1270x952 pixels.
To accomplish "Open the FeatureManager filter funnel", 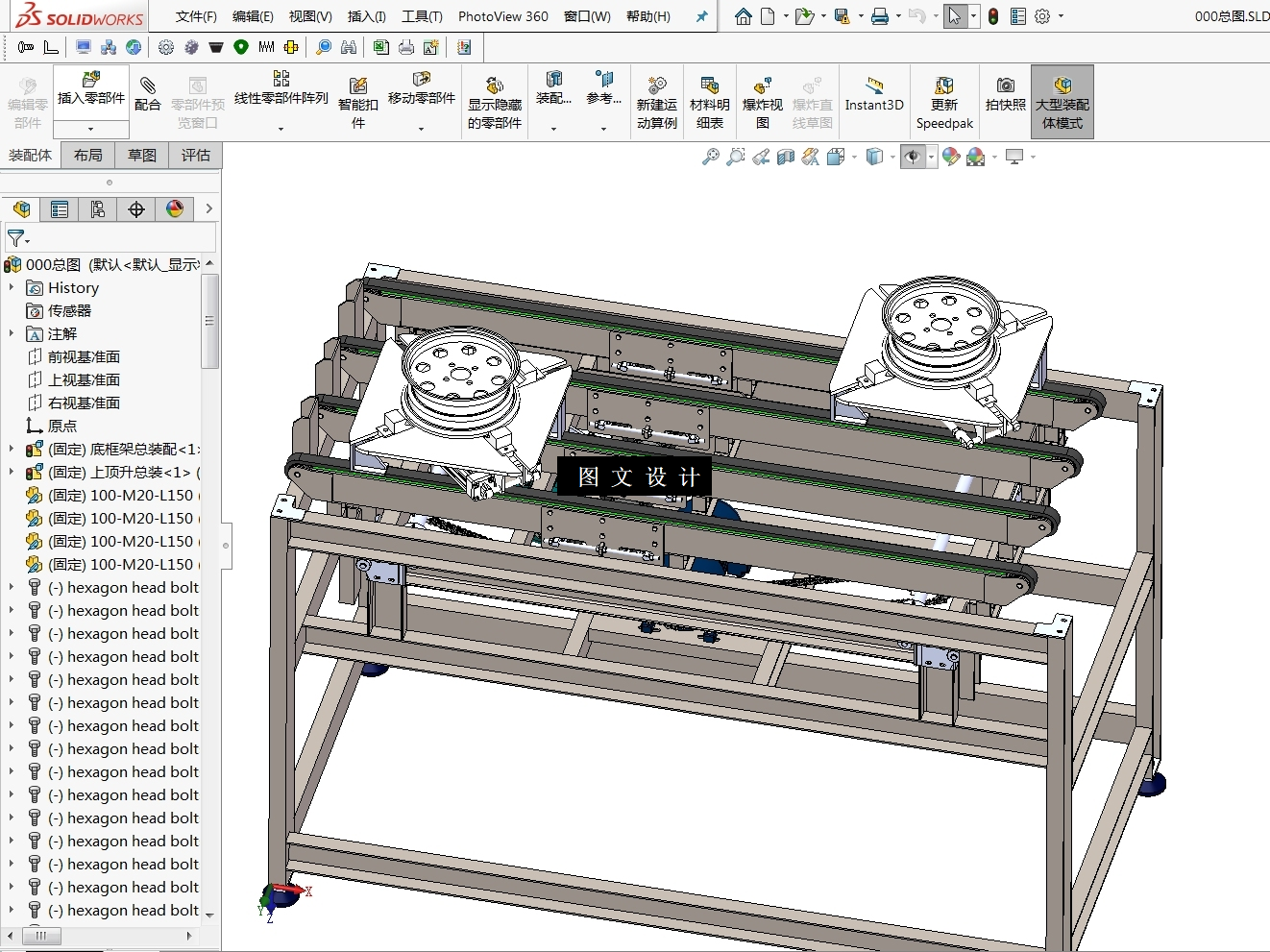I will pyautogui.click(x=16, y=237).
